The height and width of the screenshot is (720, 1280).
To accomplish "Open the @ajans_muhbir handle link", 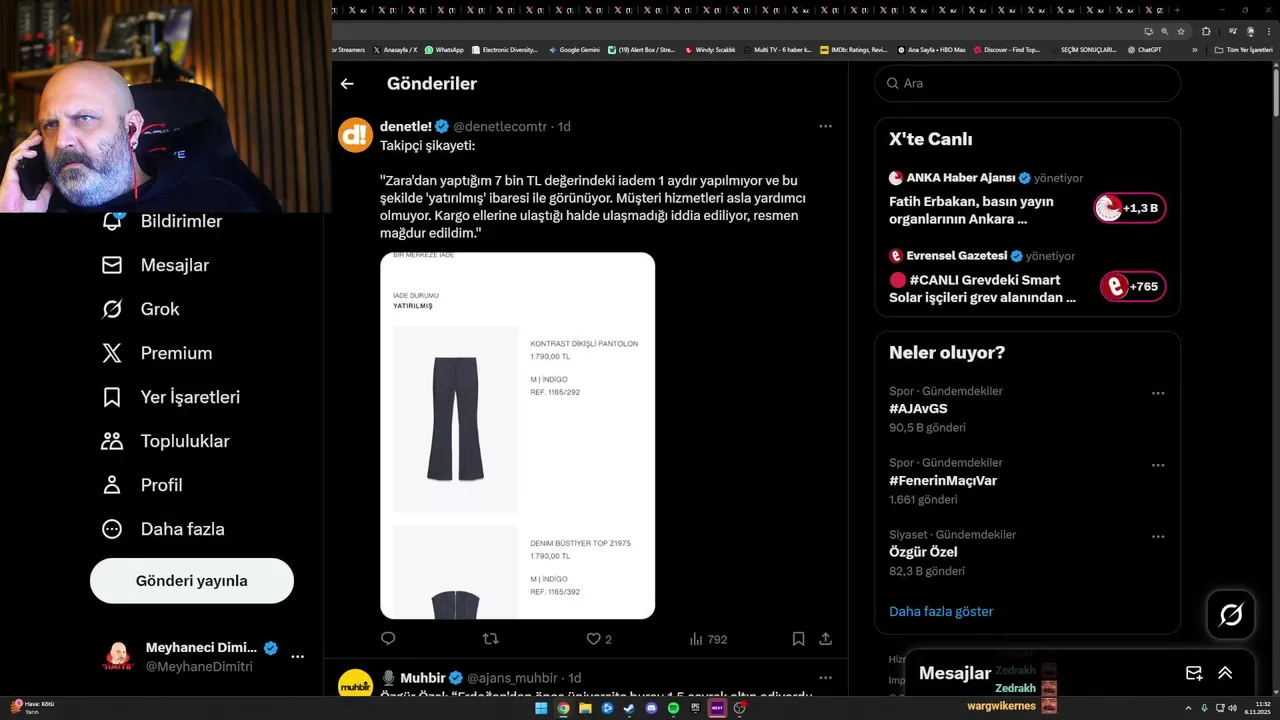I will [512, 678].
